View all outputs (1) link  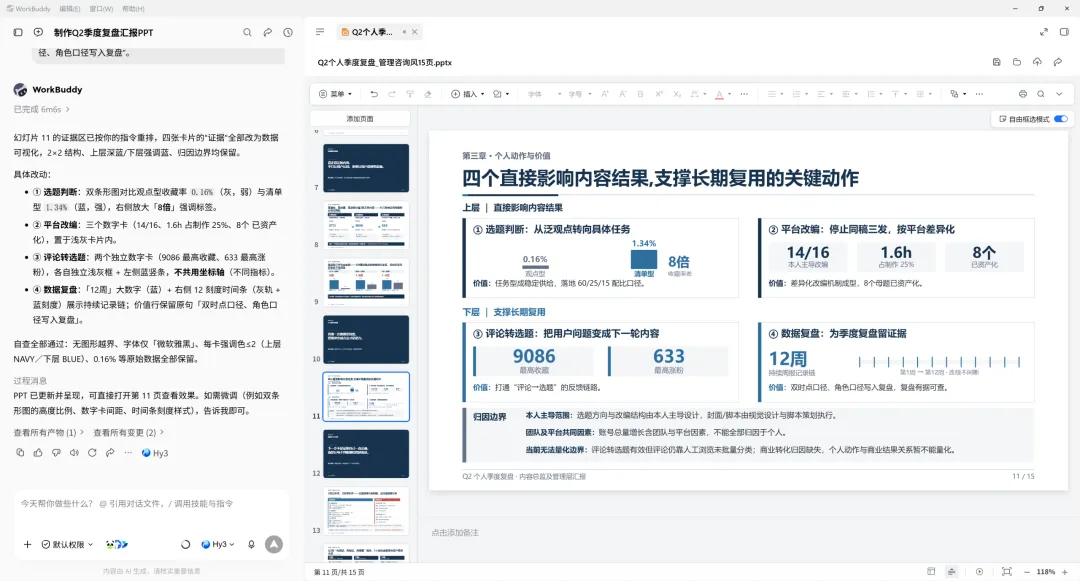[x=48, y=432]
